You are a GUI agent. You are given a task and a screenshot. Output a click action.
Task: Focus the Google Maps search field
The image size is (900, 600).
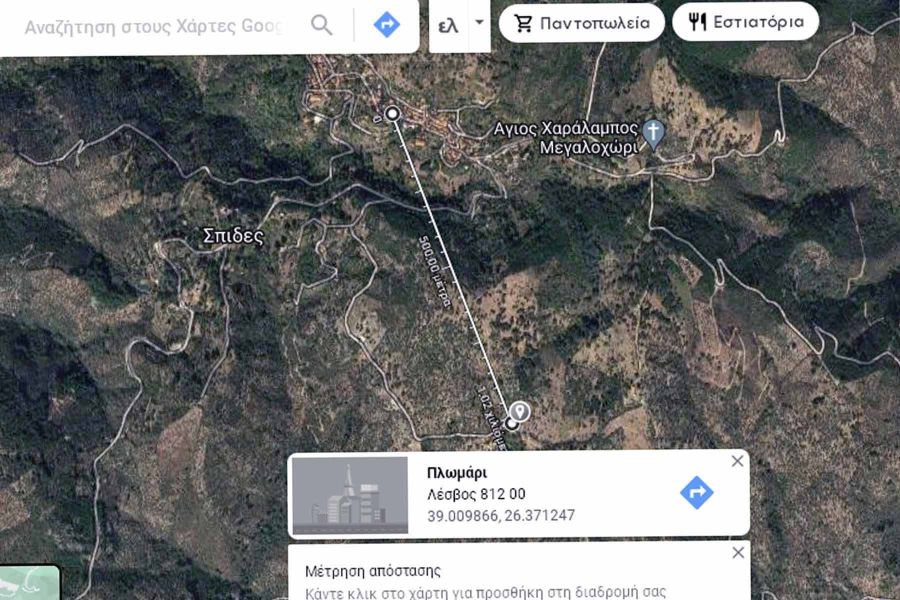point(154,26)
